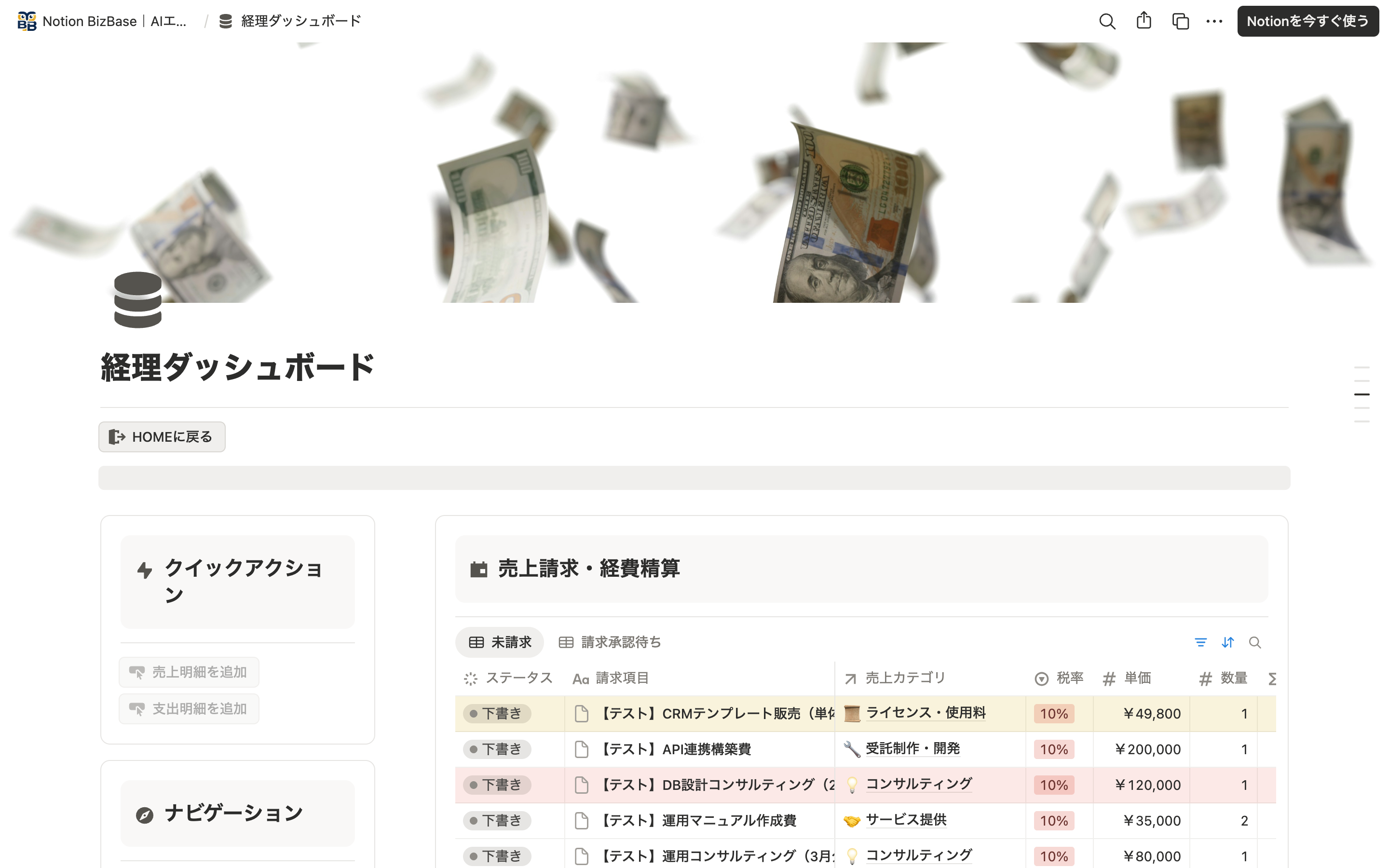The width and height of the screenshot is (1389, 868).
Task: Click the database page icon above title
Action: pos(138,299)
